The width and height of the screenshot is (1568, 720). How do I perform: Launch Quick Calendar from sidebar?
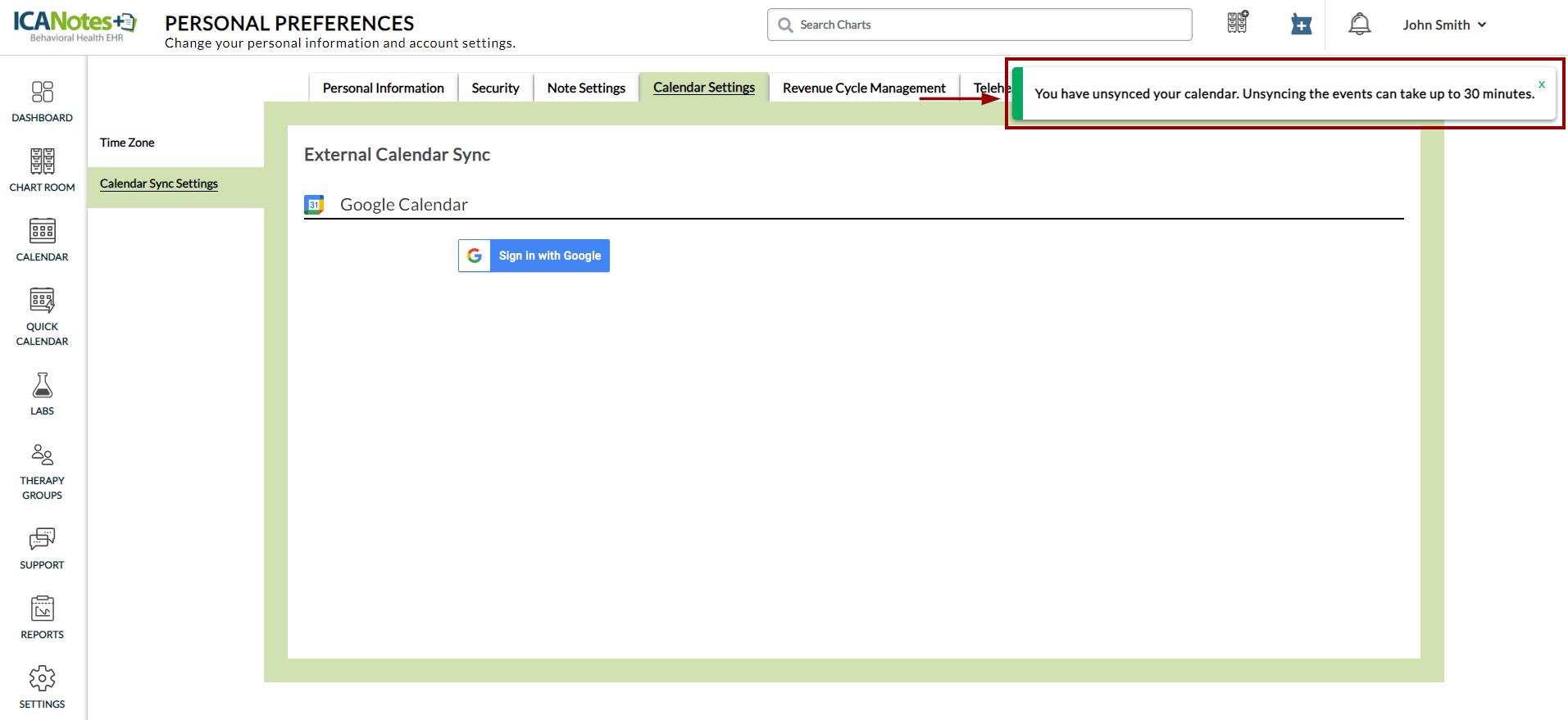point(42,315)
